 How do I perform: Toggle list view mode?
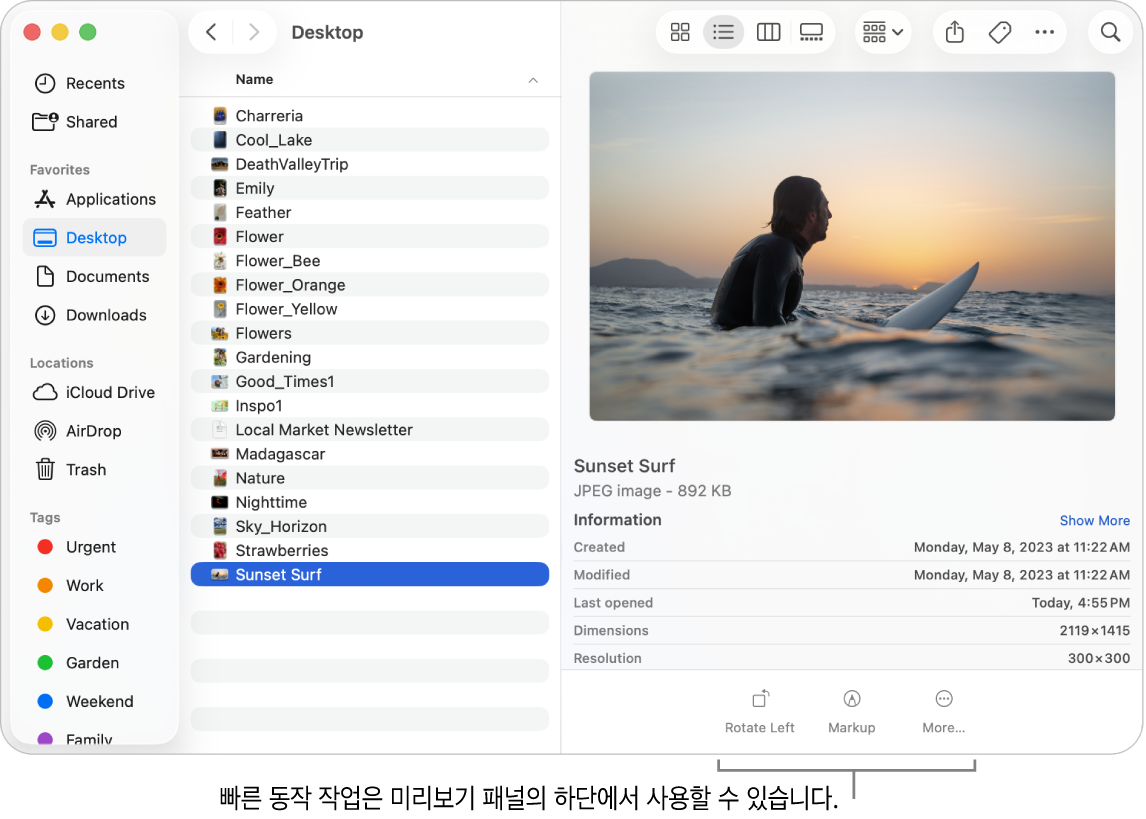pyautogui.click(x=724, y=33)
